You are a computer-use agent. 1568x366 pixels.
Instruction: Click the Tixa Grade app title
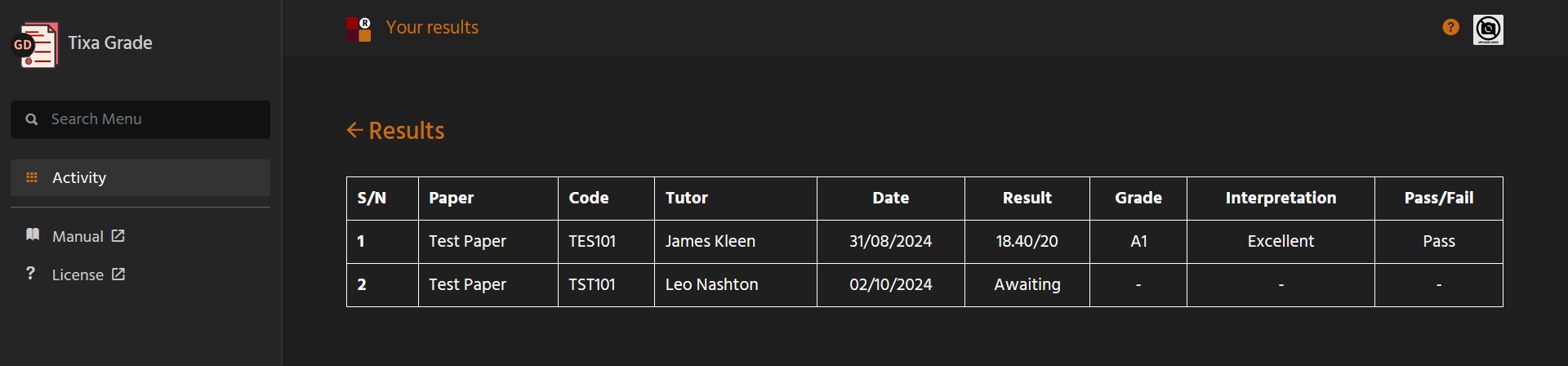(110, 42)
